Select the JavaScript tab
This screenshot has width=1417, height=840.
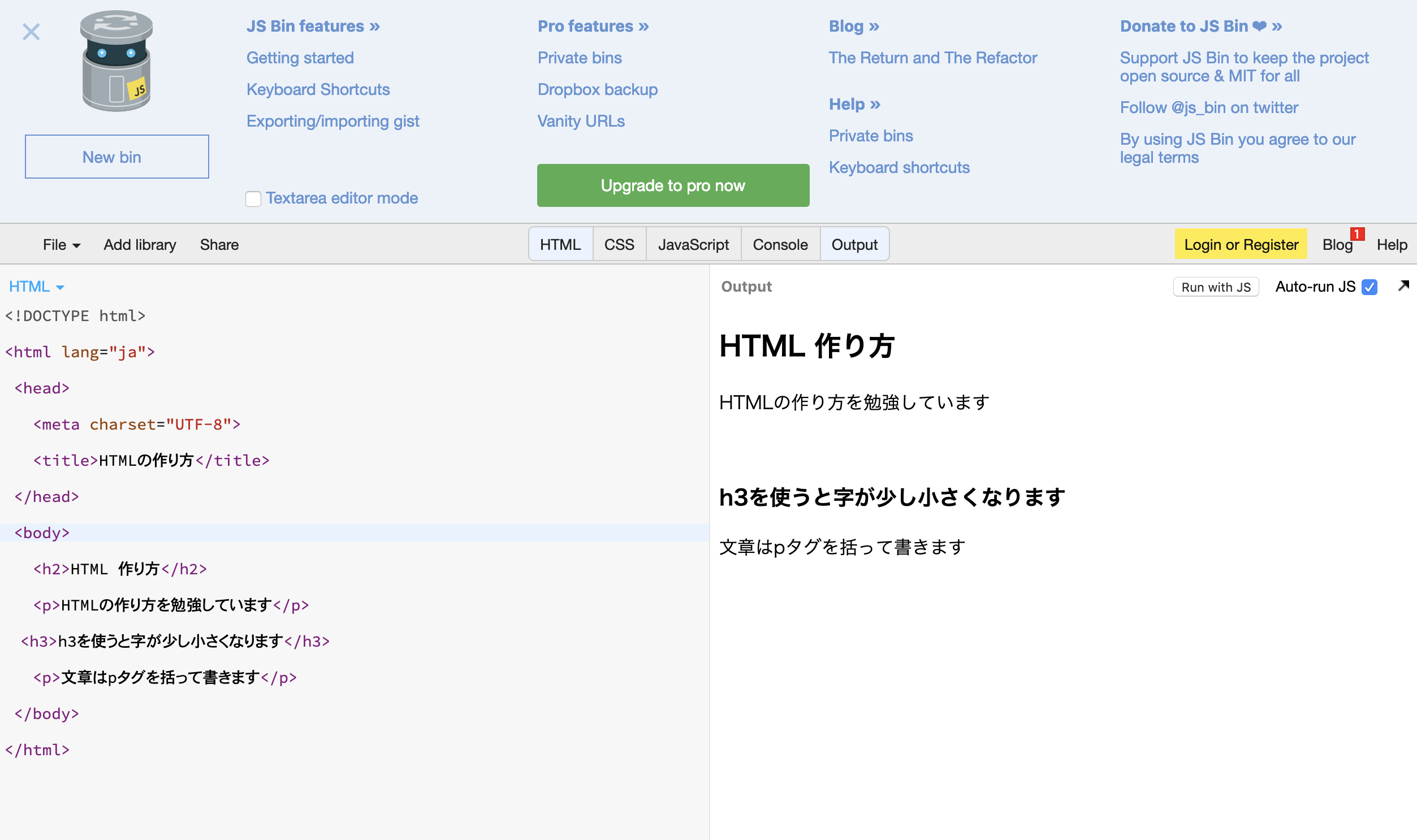692,244
